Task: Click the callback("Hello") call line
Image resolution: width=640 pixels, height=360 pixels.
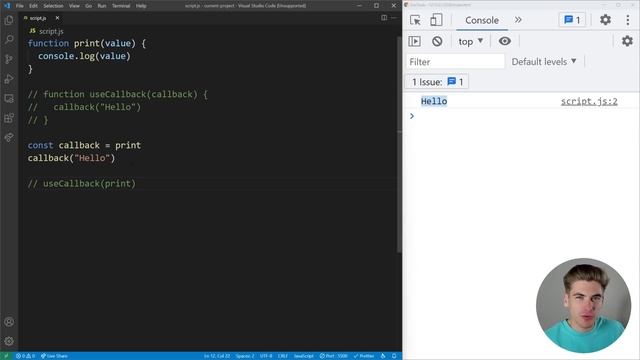Action: (71, 158)
